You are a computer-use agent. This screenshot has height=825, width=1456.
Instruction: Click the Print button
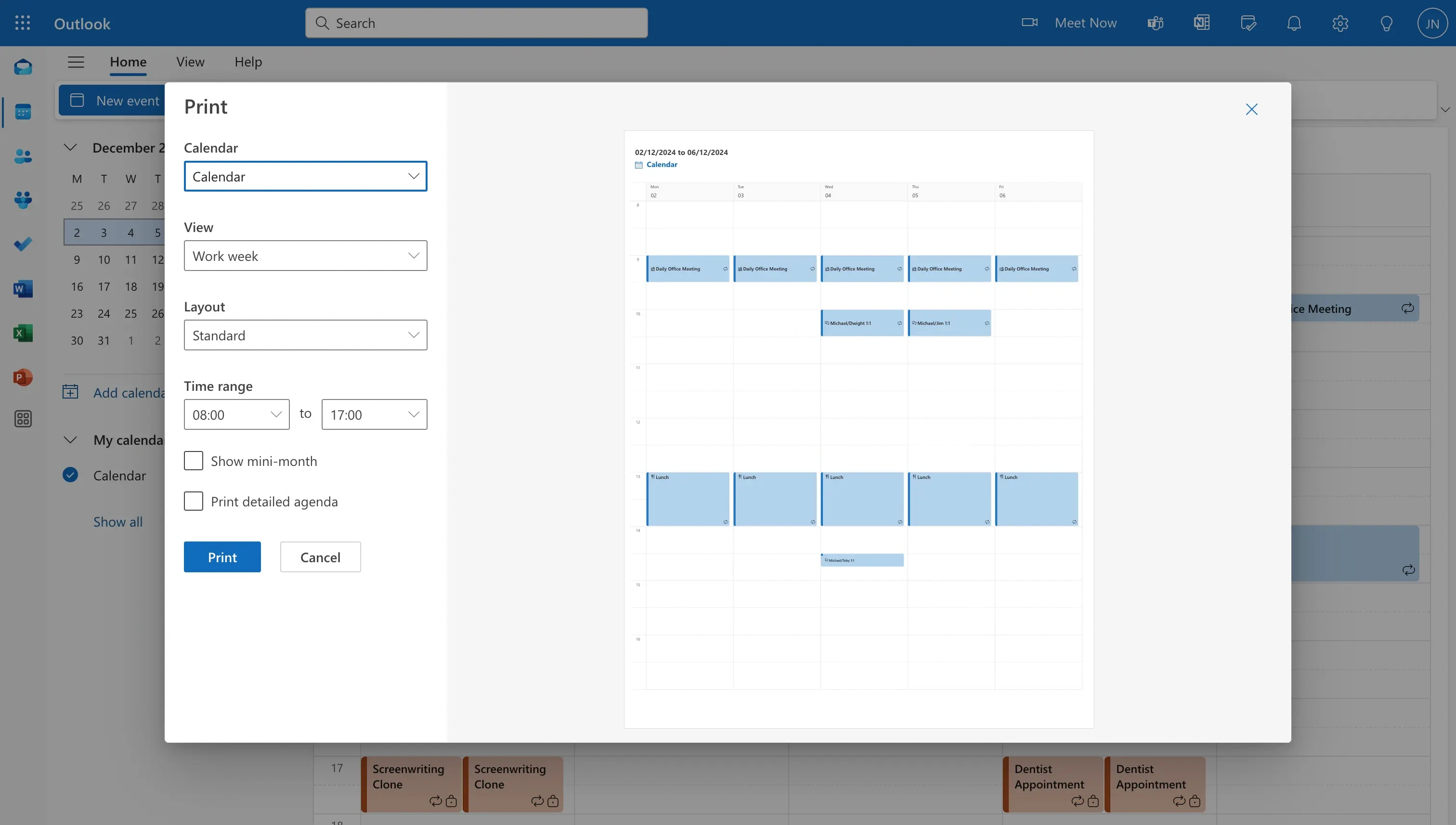click(221, 557)
